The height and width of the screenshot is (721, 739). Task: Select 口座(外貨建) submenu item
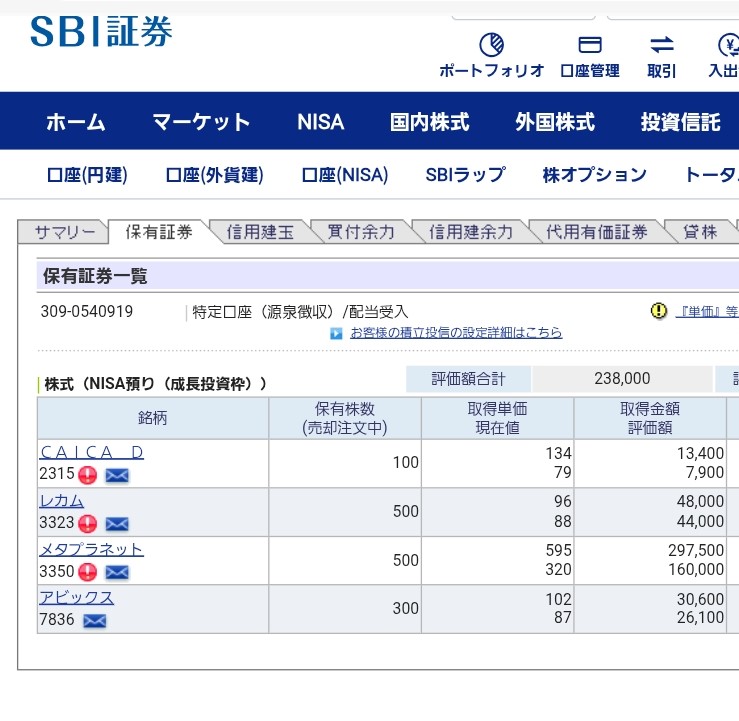click(x=214, y=175)
